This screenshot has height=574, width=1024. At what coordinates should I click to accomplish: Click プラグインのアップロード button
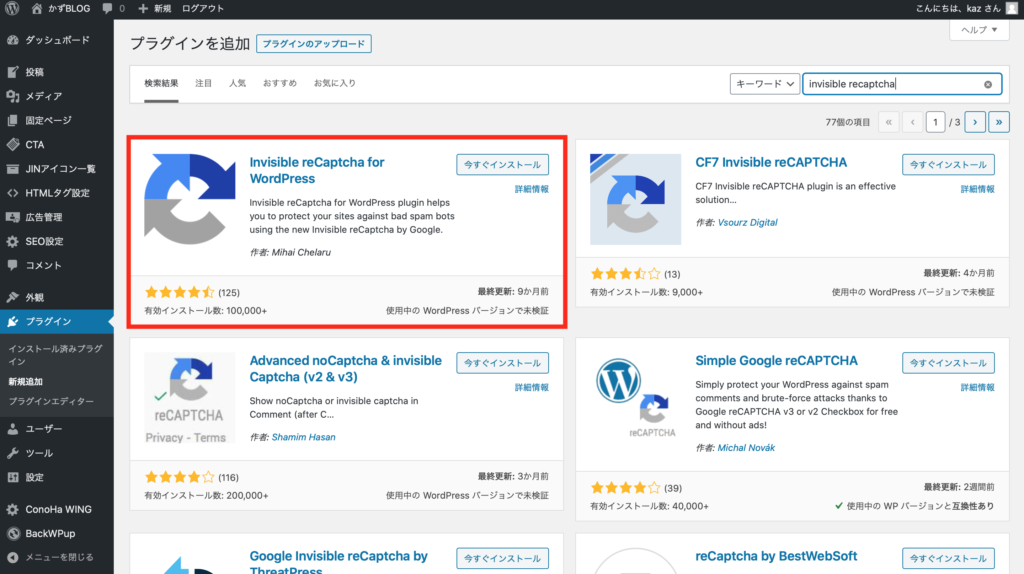pos(313,44)
